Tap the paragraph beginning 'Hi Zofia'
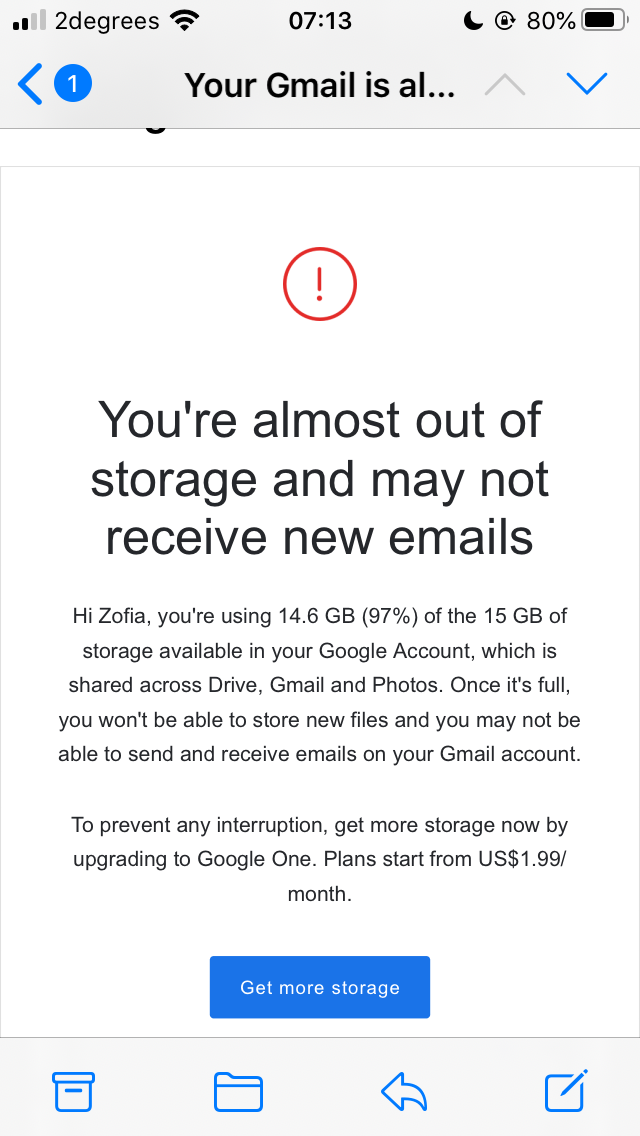Image resolution: width=640 pixels, height=1136 pixels. pos(320,685)
